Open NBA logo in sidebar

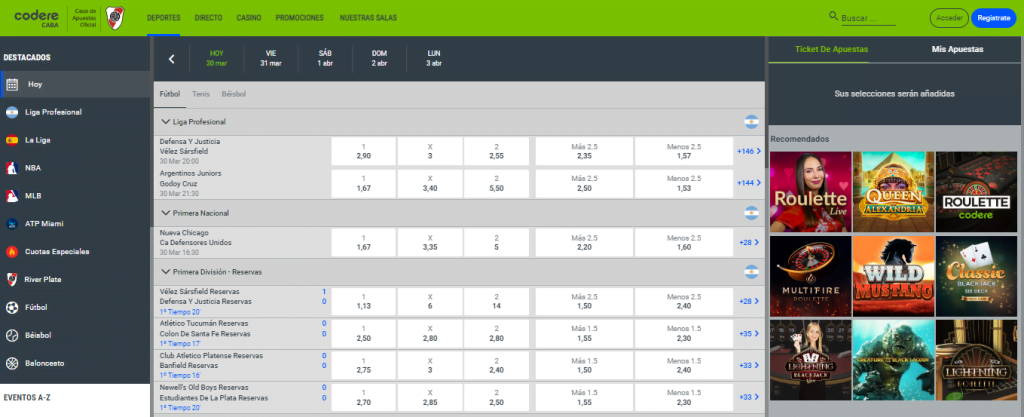[12, 168]
